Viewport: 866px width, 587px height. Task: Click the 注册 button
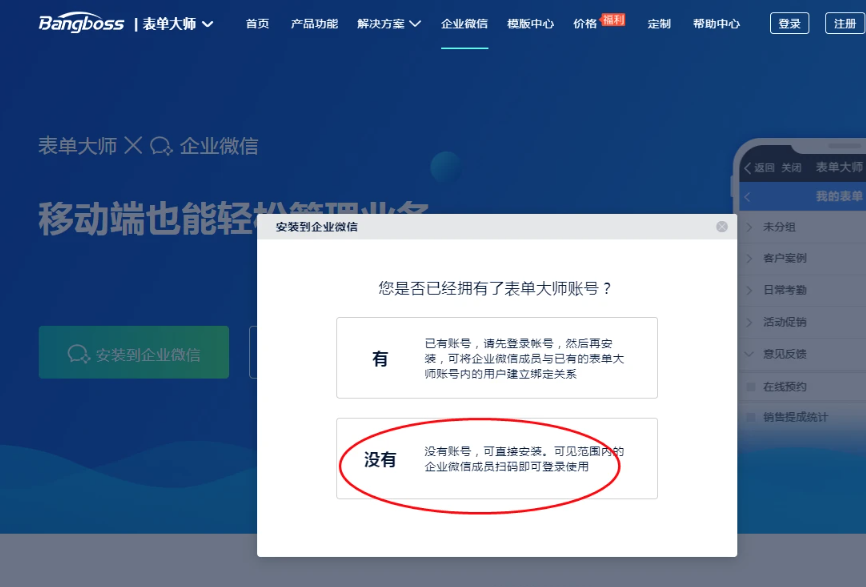[845, 24]
